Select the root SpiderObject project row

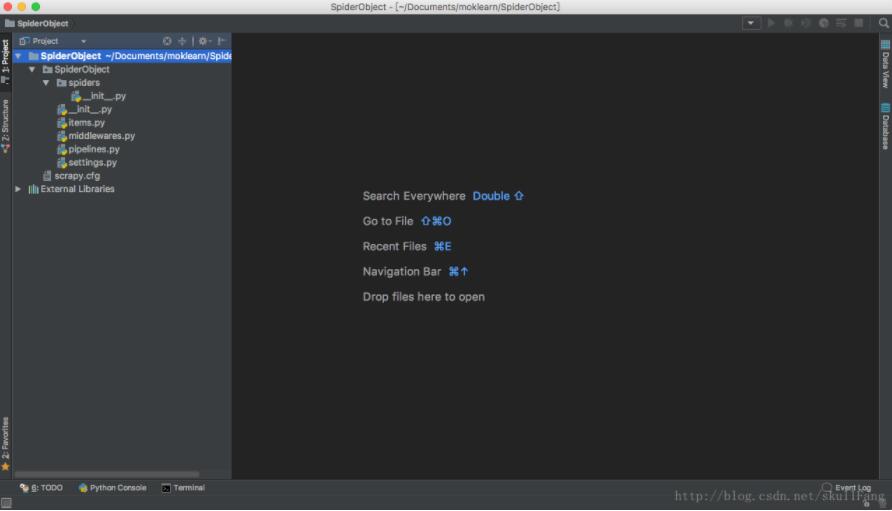tap(122, 56)
